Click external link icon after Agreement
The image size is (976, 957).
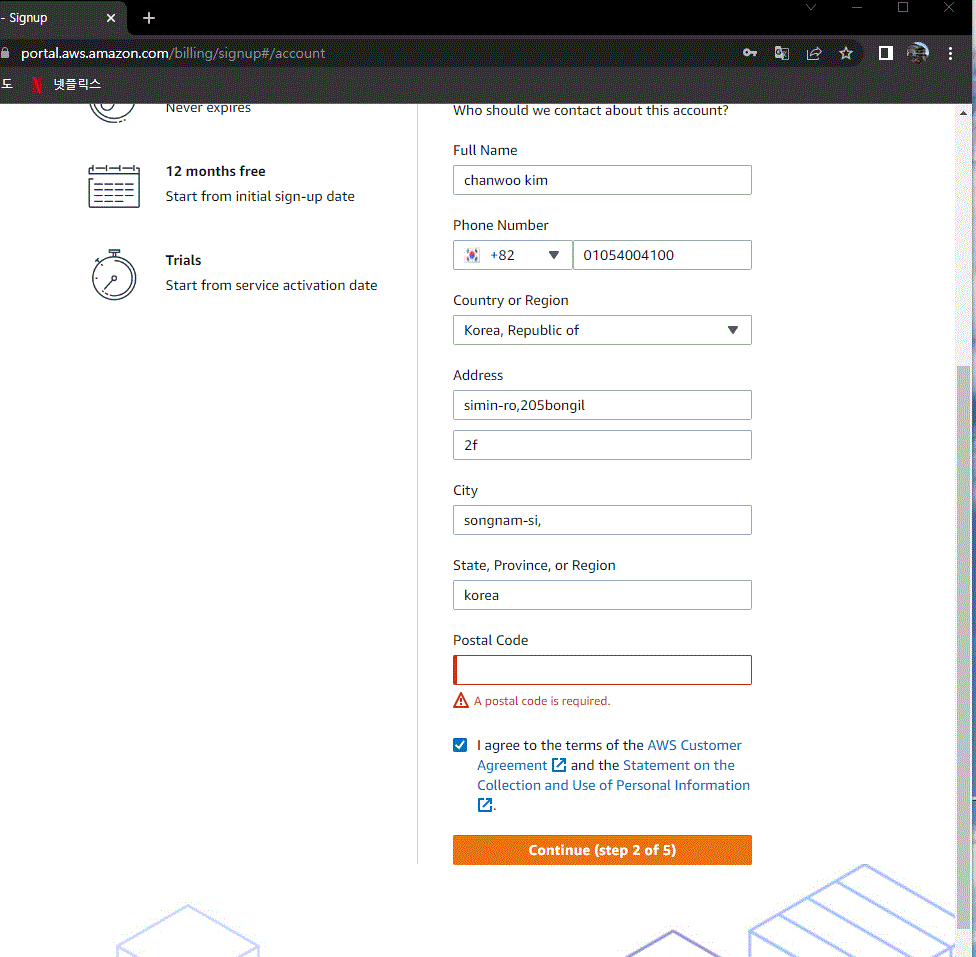tap(558, 765)
